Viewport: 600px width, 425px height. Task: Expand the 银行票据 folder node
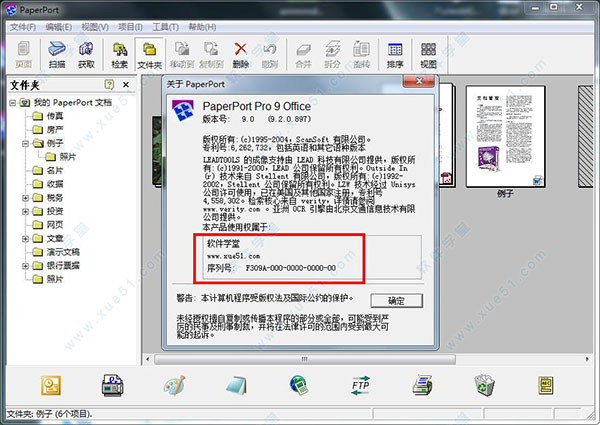25,265
